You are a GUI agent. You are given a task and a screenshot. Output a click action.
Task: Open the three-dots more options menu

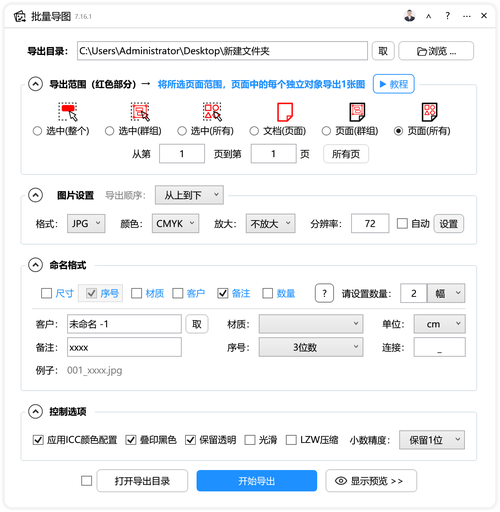tap(467, 16)
